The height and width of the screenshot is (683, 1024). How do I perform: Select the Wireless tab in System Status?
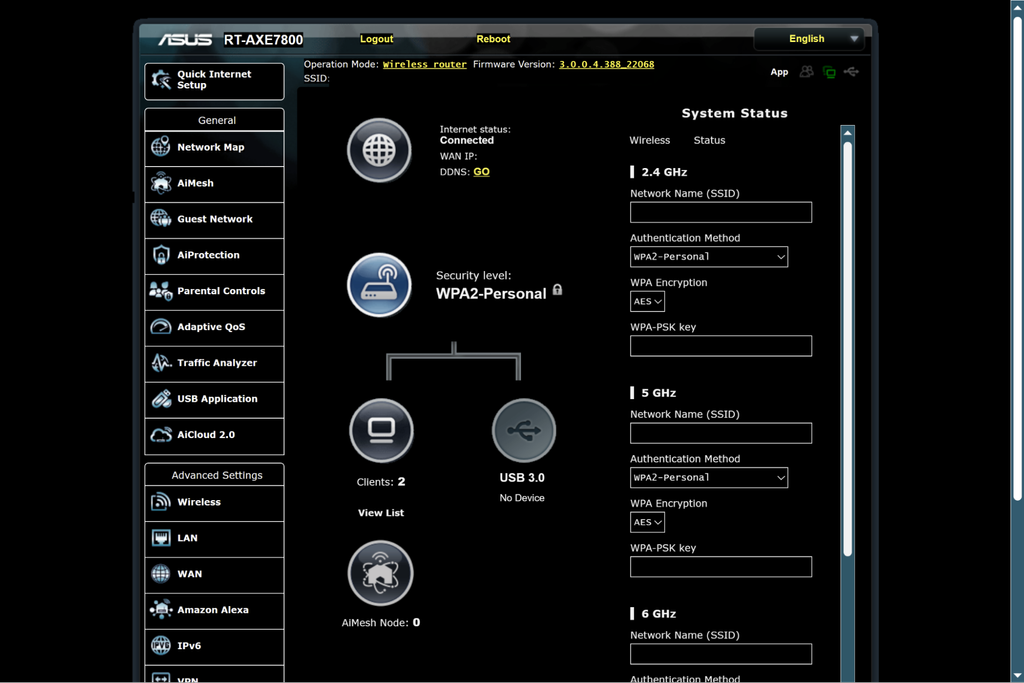pyautogui.click(x=651, y=140)
